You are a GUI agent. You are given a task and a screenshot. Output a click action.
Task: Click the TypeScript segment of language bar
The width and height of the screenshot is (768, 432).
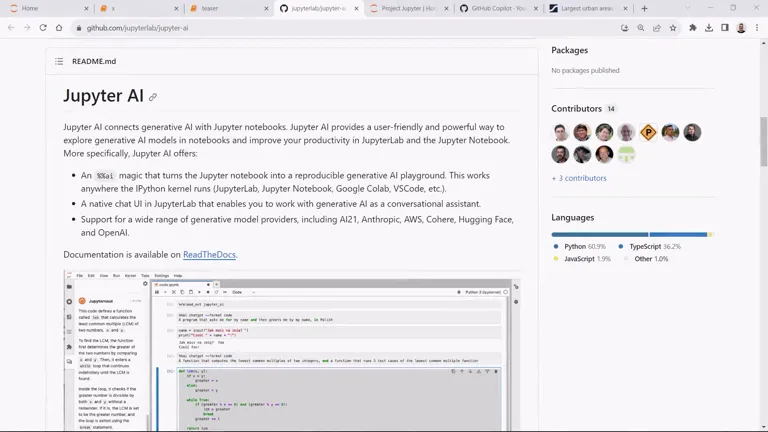click(x=678, y=235)
